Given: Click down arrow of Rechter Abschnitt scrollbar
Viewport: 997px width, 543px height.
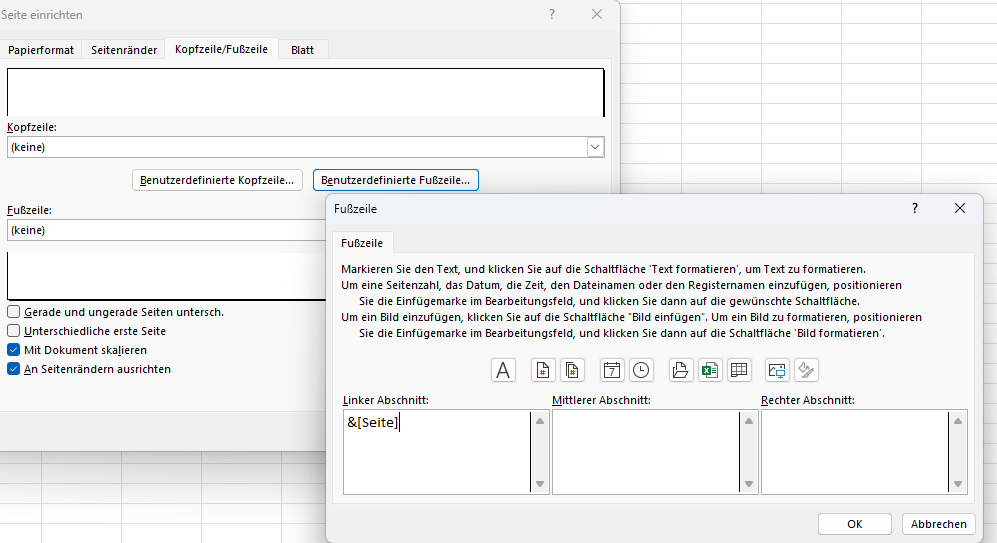Looking at the screenshot, I should coord(958,484).
